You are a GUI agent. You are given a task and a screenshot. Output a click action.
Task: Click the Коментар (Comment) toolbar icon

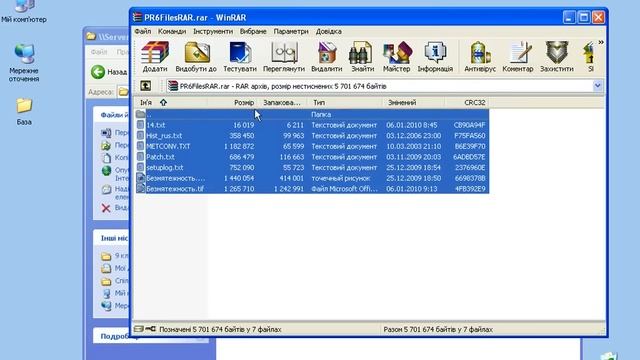[518, 57]
